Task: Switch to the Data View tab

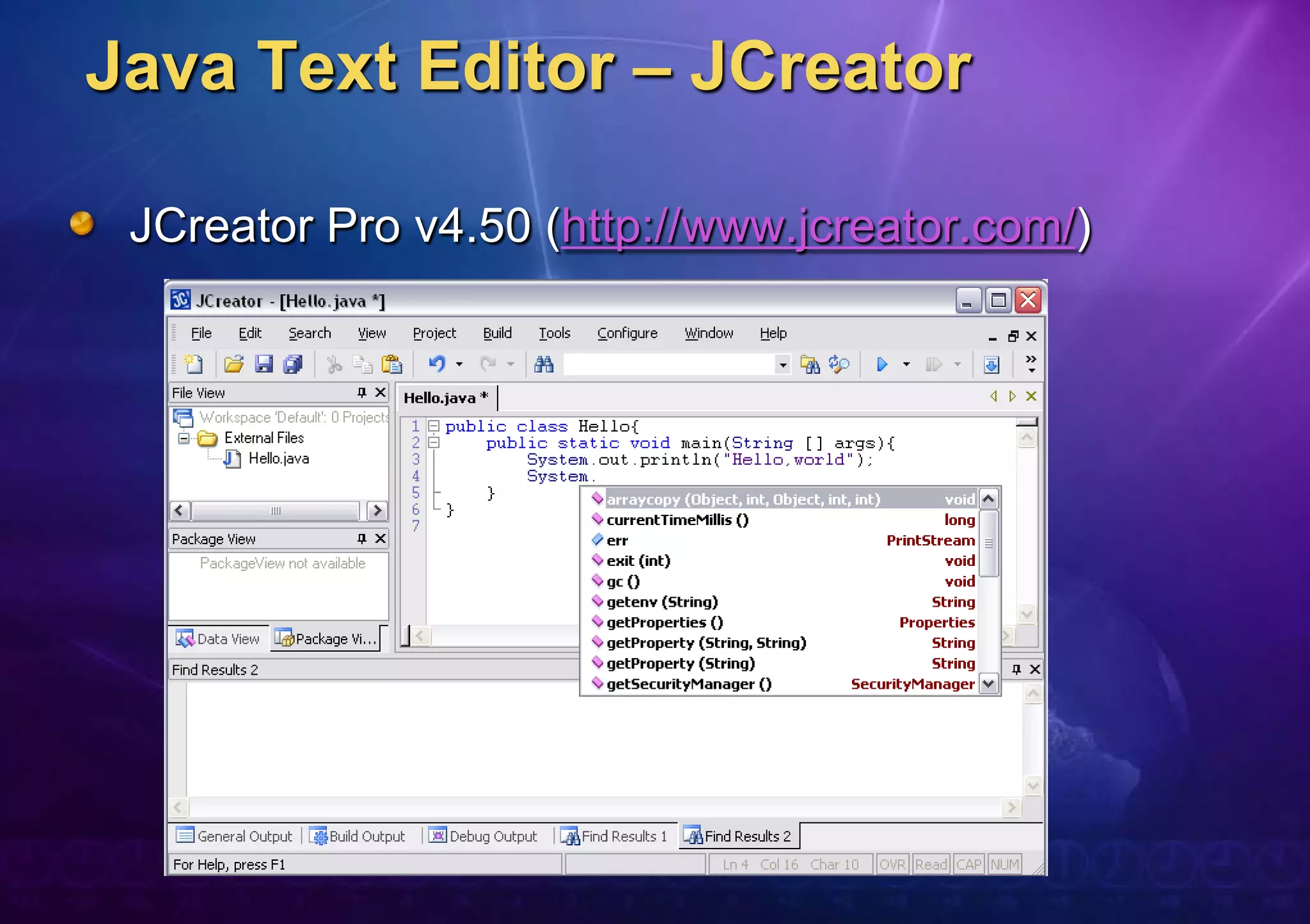Action: pyautogui.click(x=219, y=639)
